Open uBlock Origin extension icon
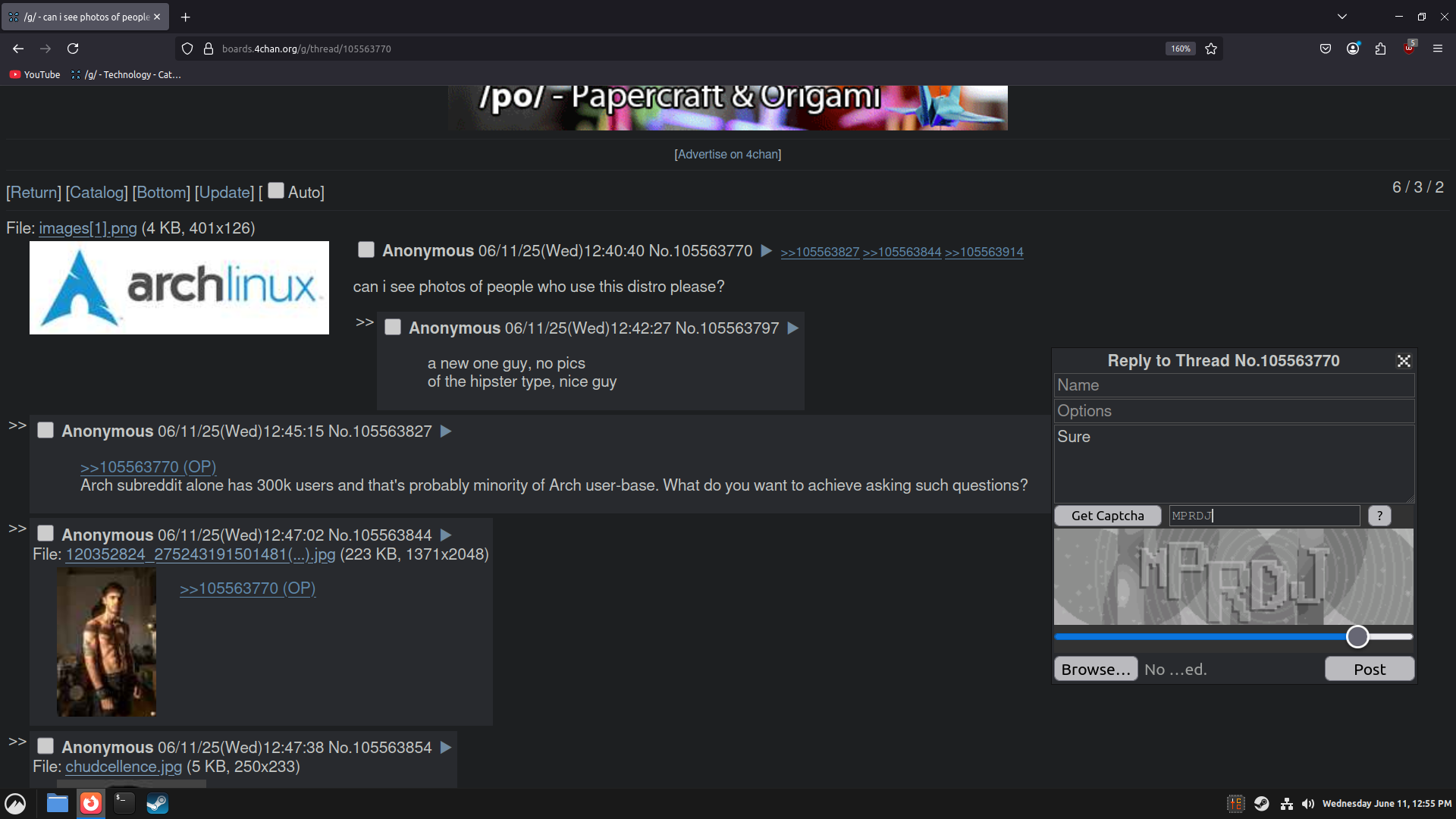1456x819 pixels. (1409, 48)
